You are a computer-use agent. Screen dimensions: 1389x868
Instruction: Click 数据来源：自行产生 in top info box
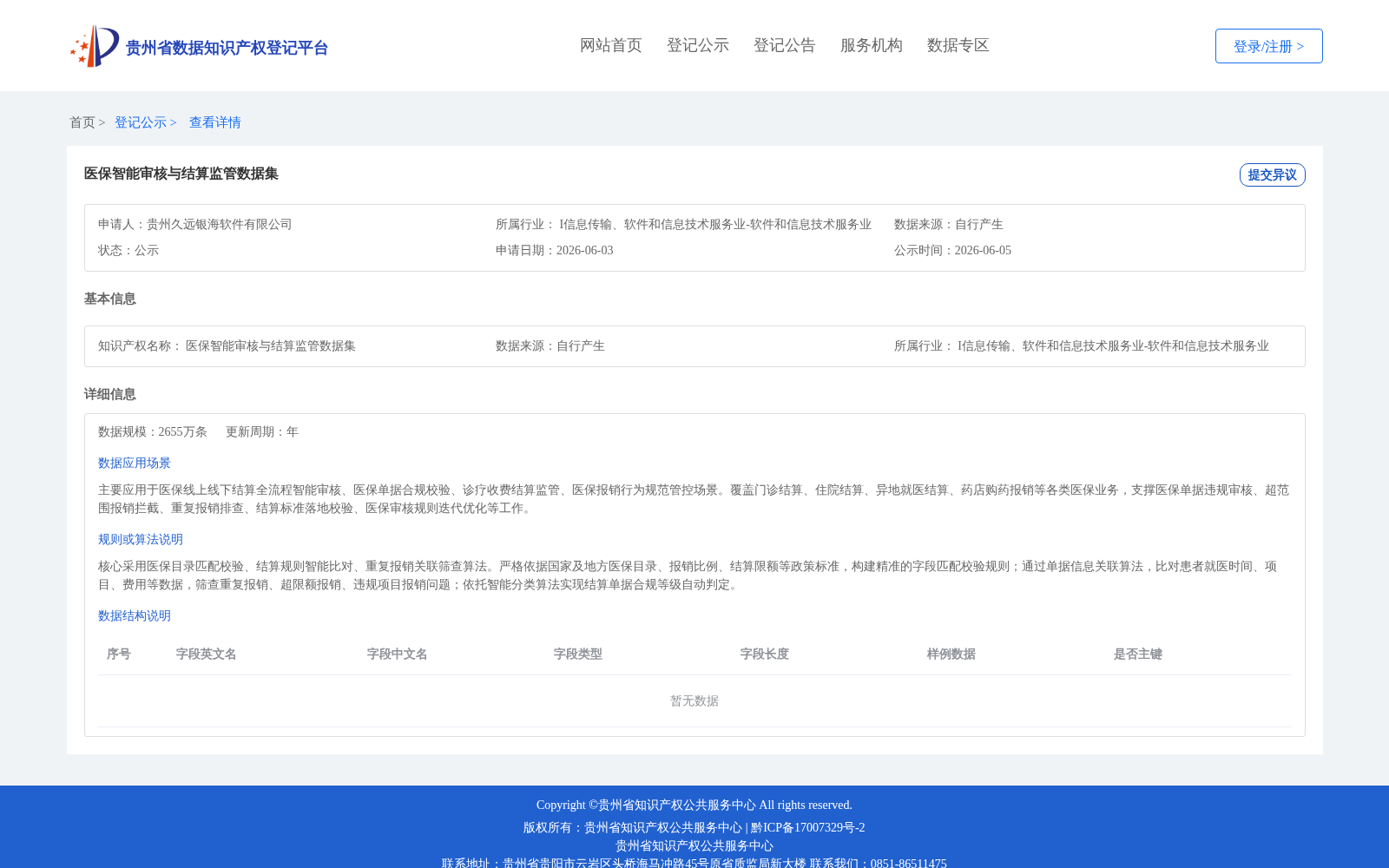[x=949, y=224]
